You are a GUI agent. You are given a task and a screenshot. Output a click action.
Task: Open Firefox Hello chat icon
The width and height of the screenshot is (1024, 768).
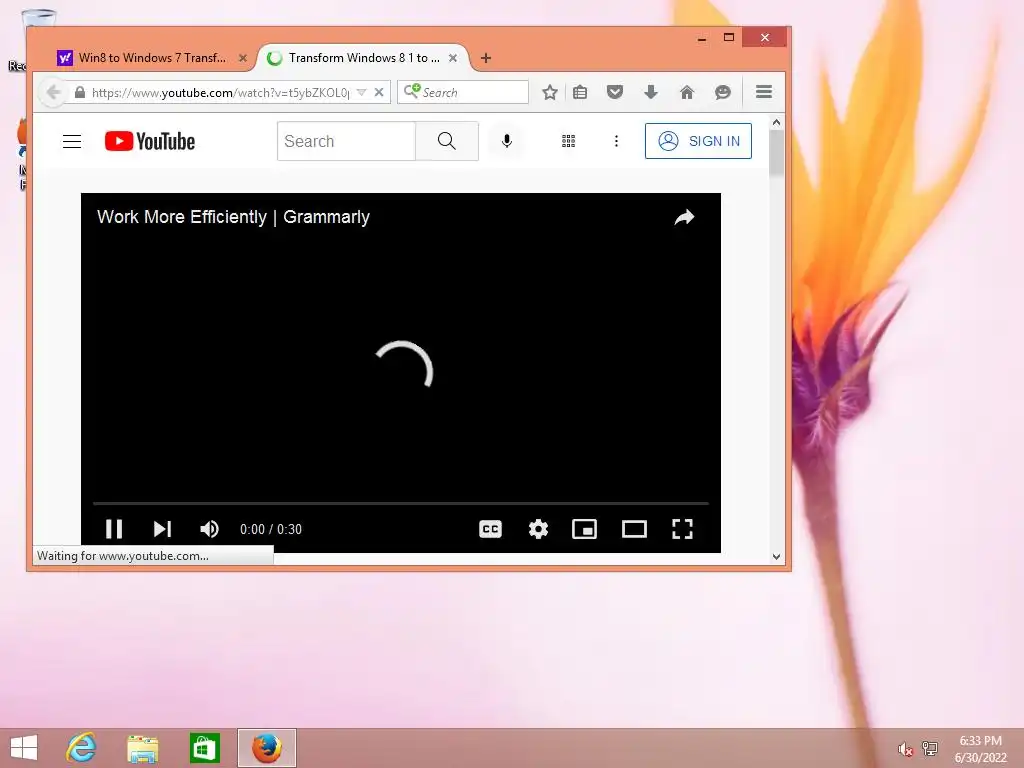click(722, 92)
